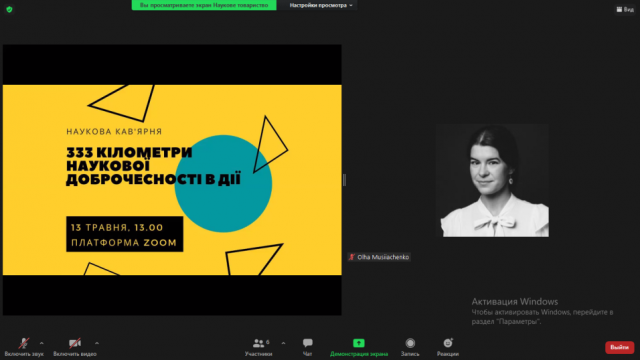Expand video options arrow beside camera
Image resolution: width=640 pixels, height=360 pixels.
(97, 343)
